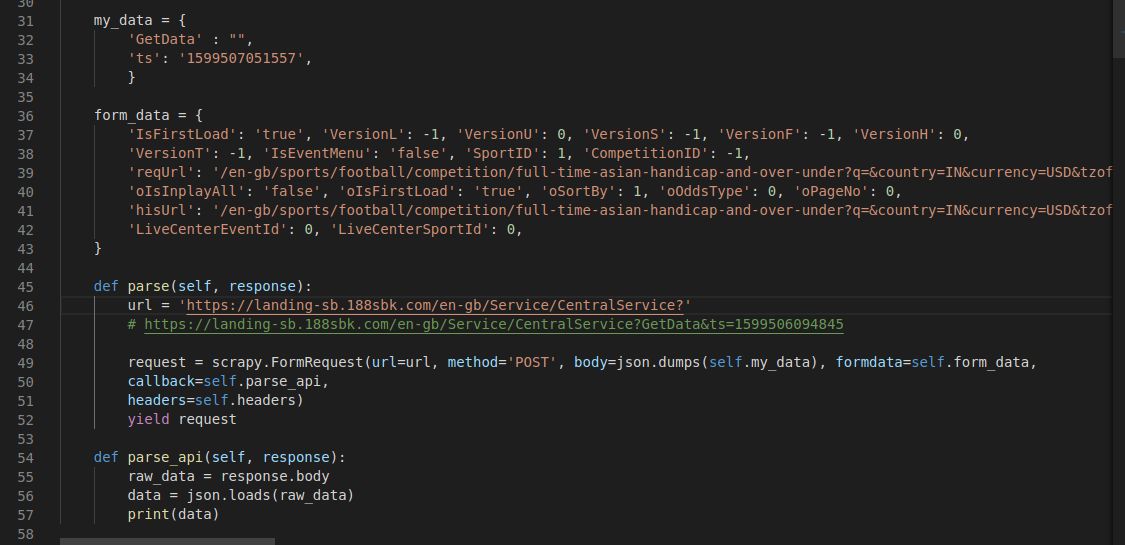The width and height of the screenshot is (1125, 545).
Task: Click the 'headers' argument on line 51
Action: point(157,400)
